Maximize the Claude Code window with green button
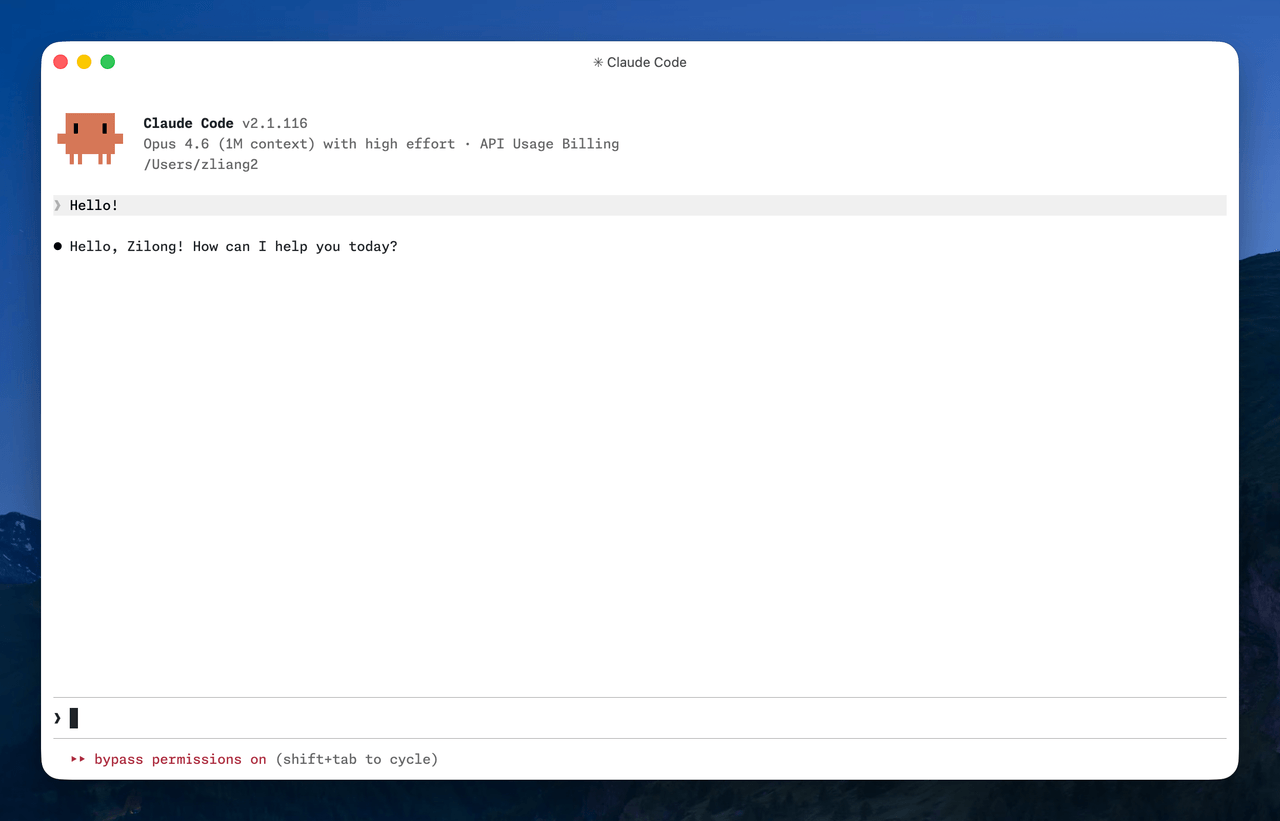 coord(108,62)
